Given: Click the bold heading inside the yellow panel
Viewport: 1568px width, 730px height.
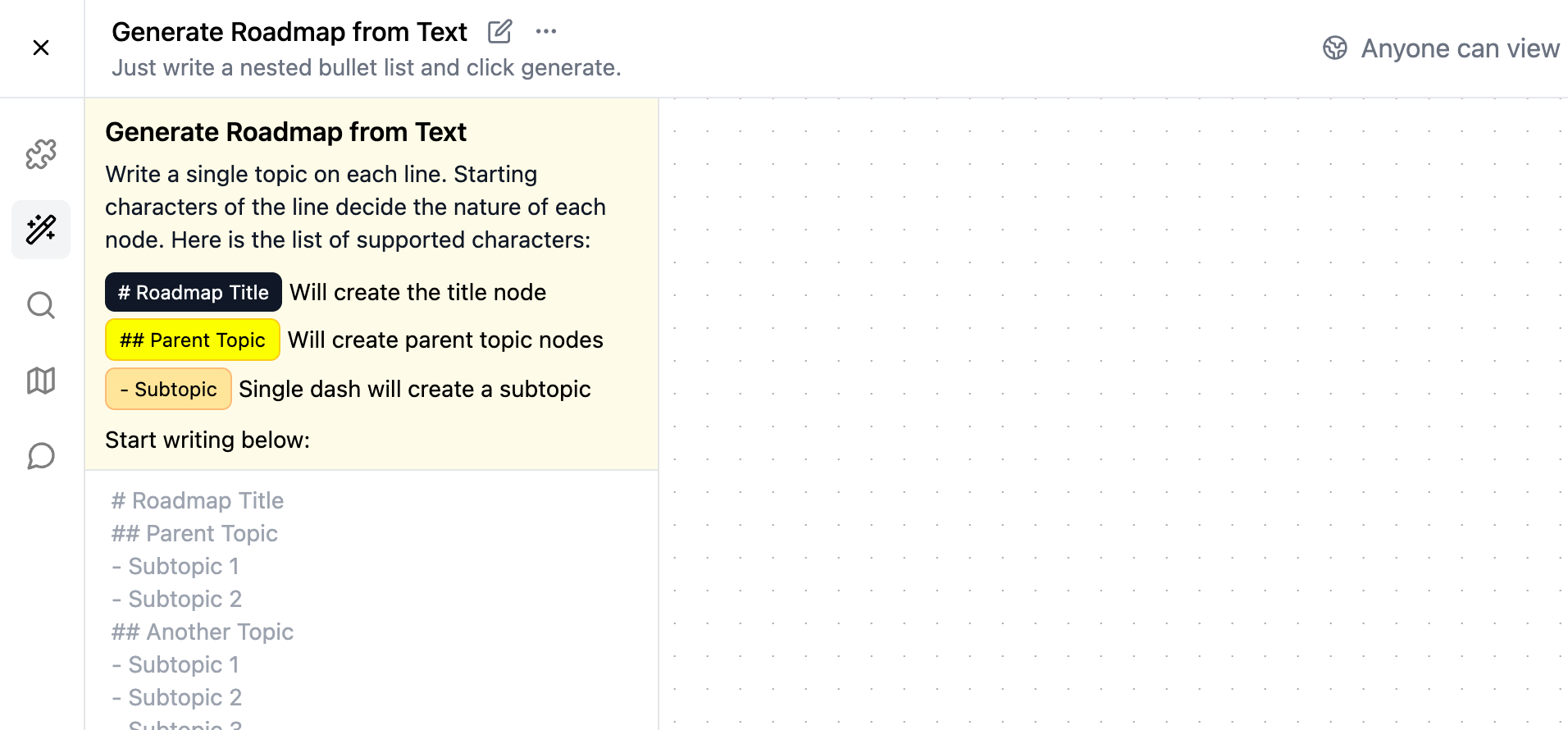Looking at the screenshot, I should (285, 132).
